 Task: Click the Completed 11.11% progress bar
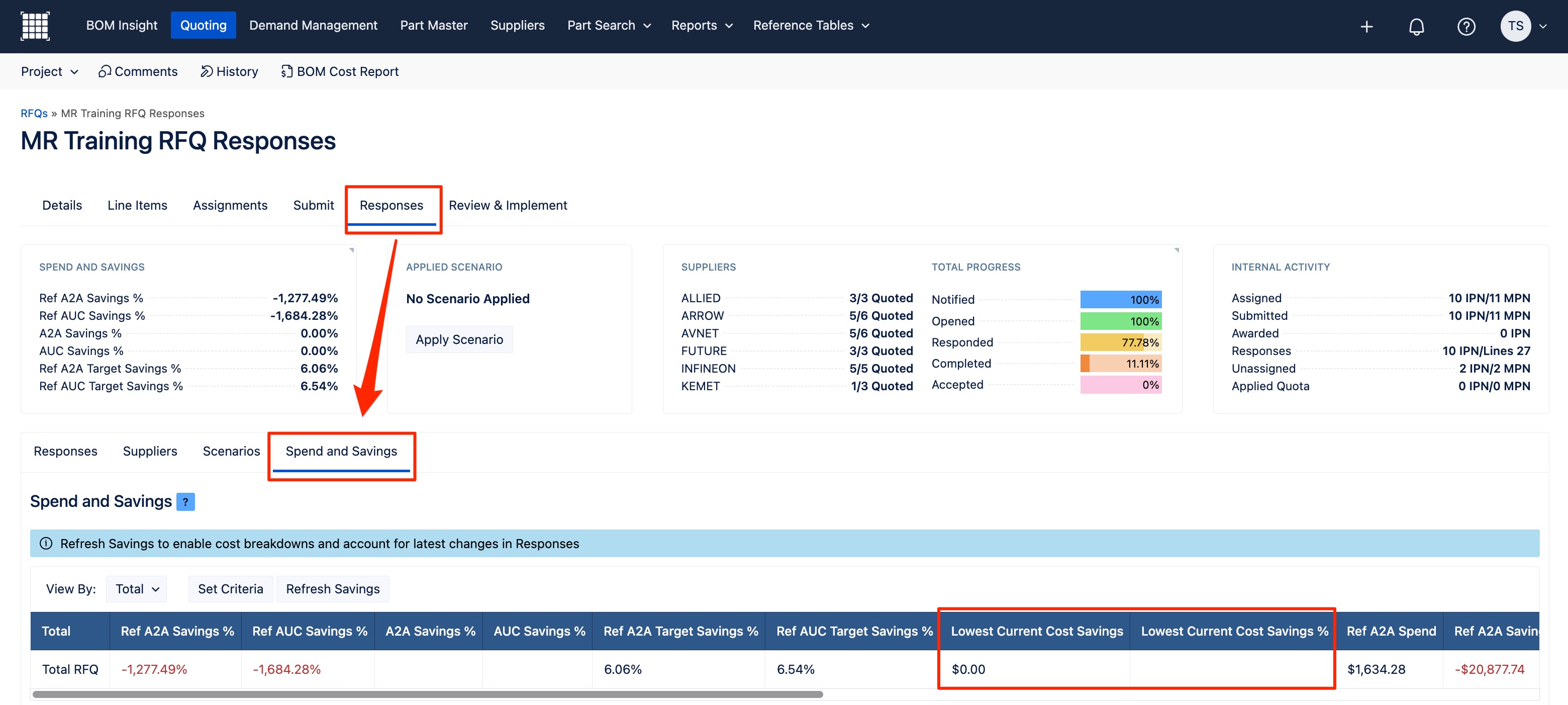[x=1121, y=364]
